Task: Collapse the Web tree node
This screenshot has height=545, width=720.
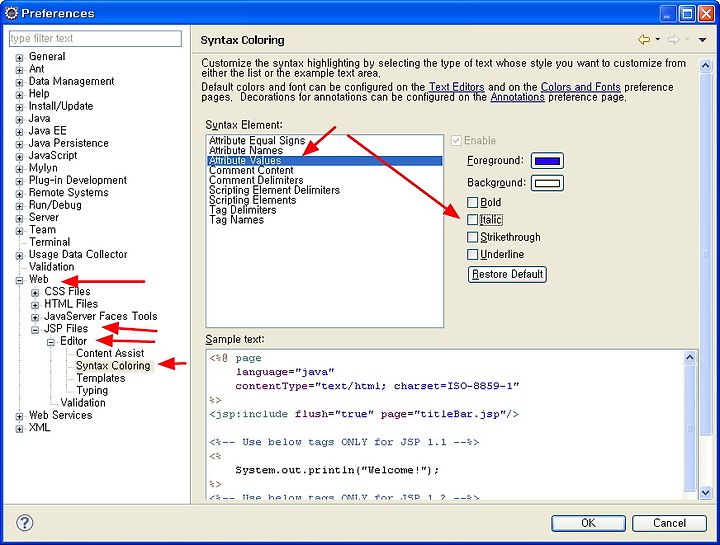Action: pyautogui.click(x=19, y=281)
